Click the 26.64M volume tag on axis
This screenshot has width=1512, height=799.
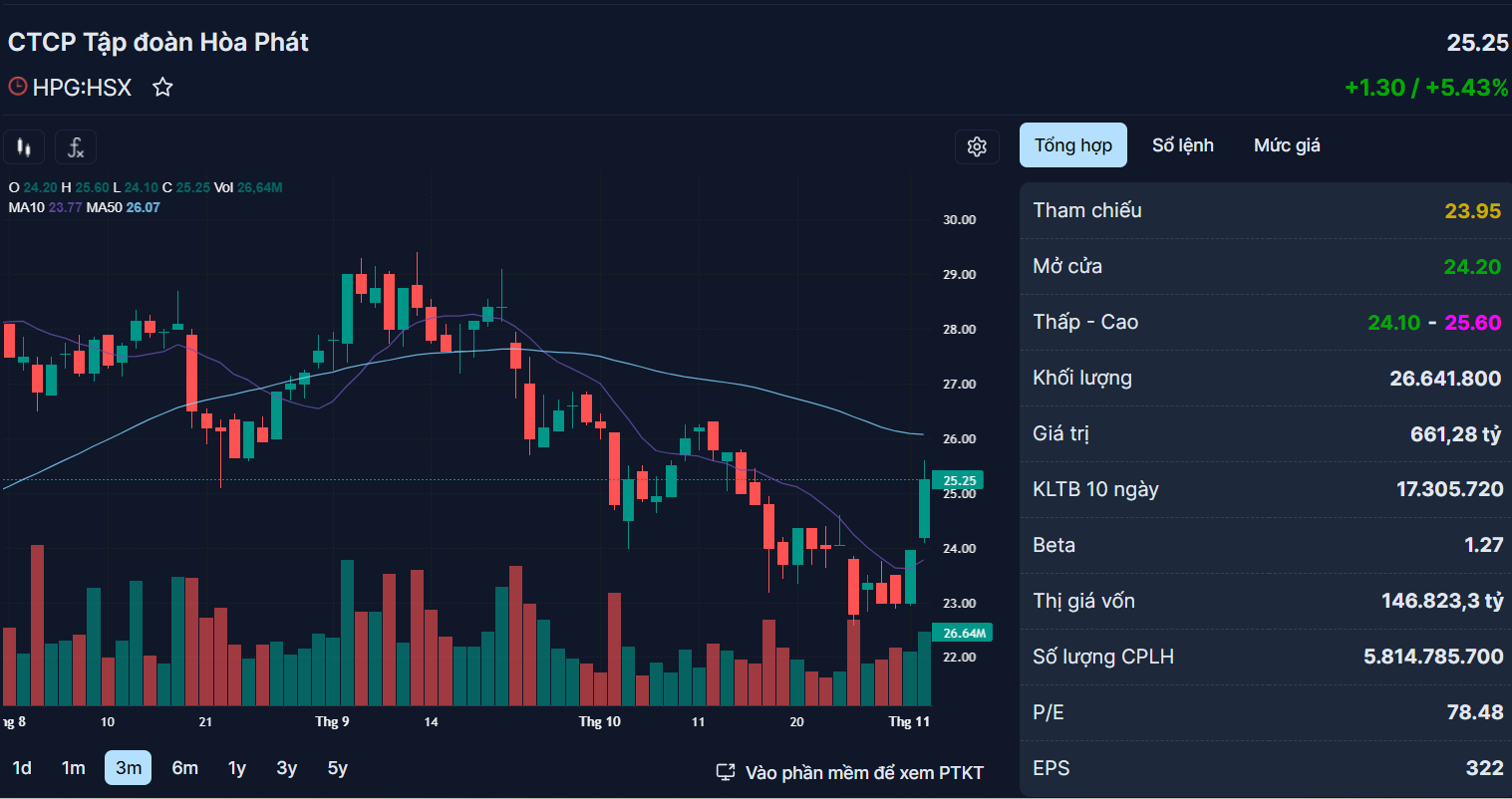tap(963, 633)
